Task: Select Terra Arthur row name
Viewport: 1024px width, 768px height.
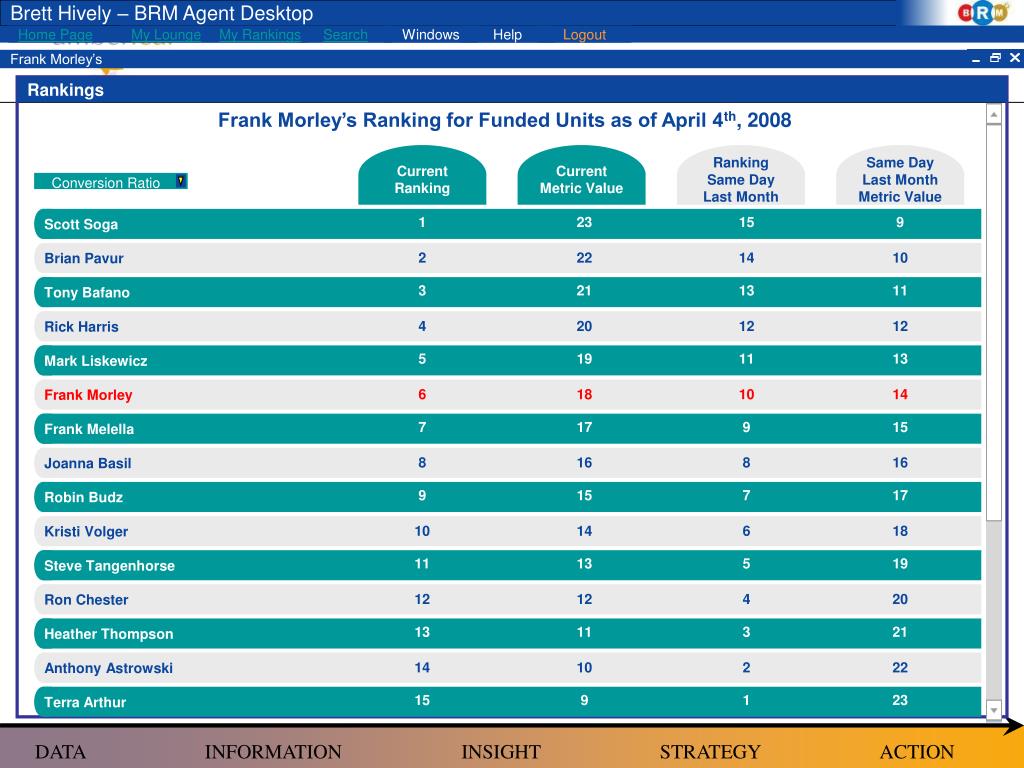Action: 85,702
